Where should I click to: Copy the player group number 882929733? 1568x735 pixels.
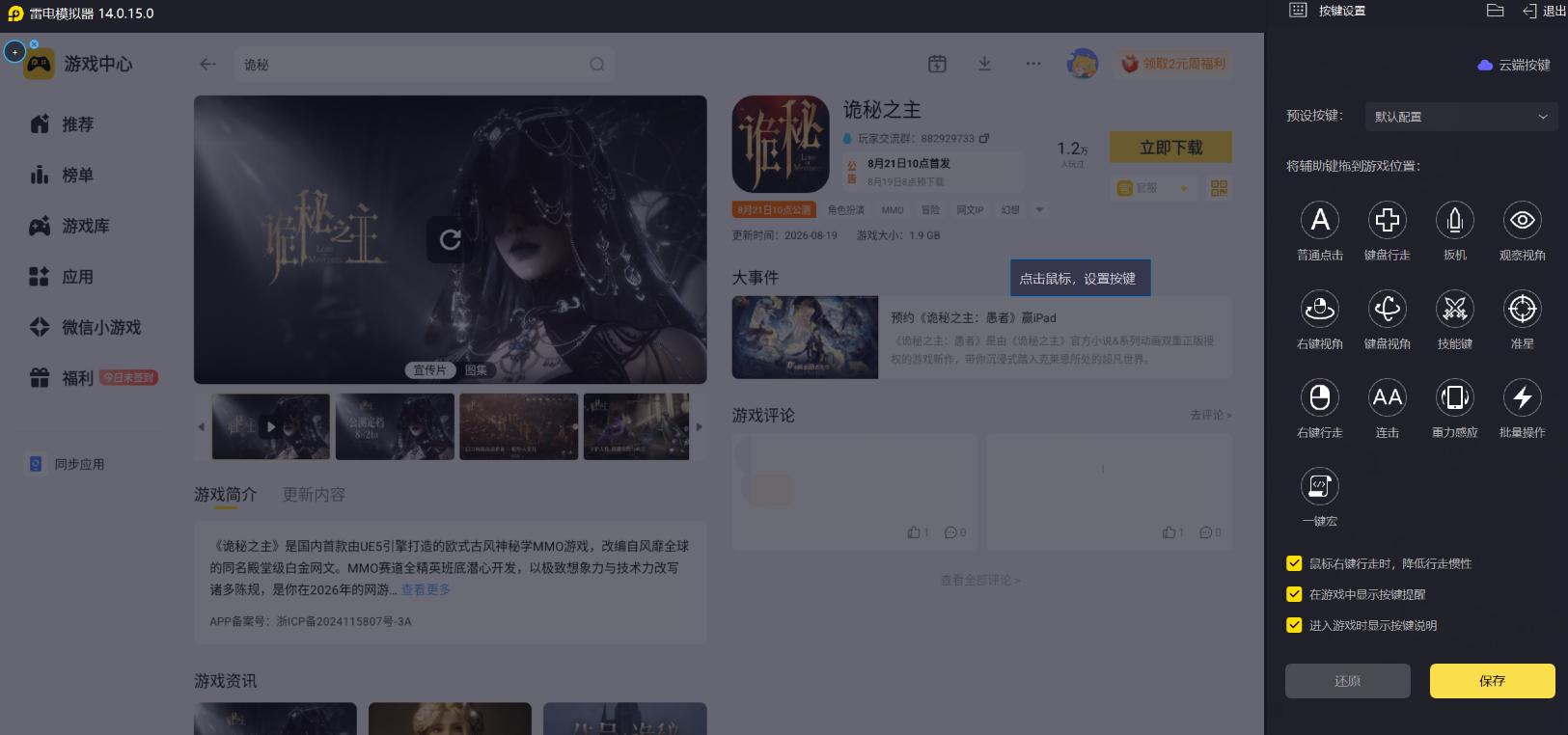coord(984,139)
